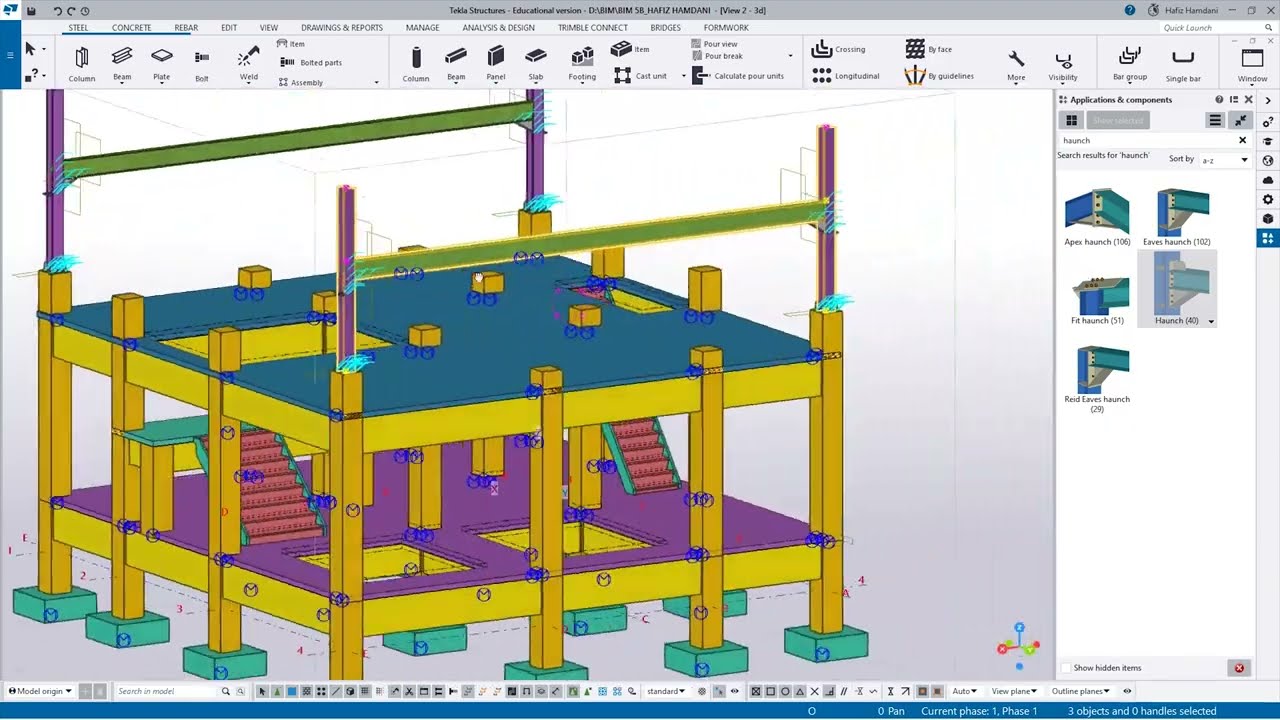Select the Footing tool
Image resolution: width=1280 pixels, height=720 pixels.
pyautogui.click(x=582, y=63)
